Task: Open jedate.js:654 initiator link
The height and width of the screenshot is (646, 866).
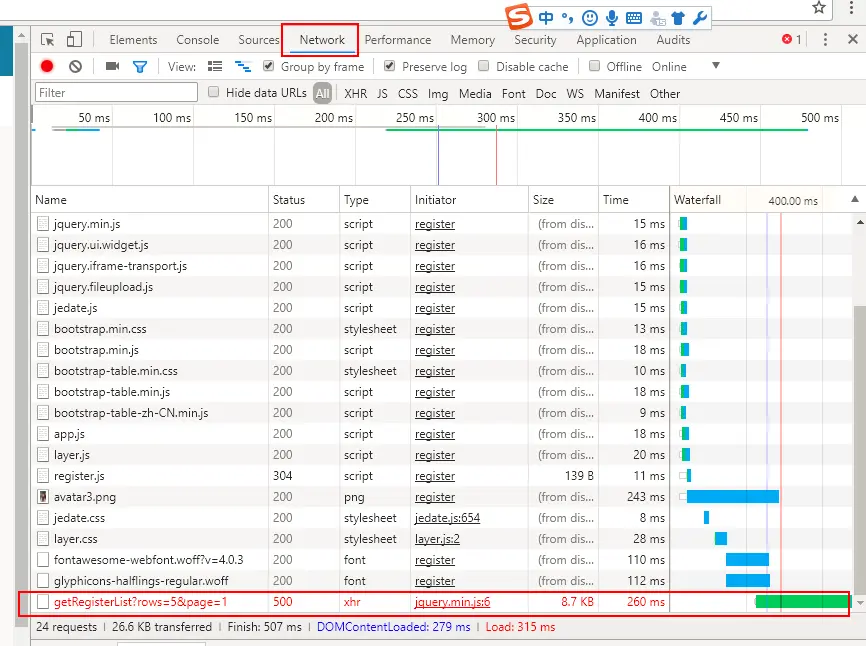Action: [447, 518]
